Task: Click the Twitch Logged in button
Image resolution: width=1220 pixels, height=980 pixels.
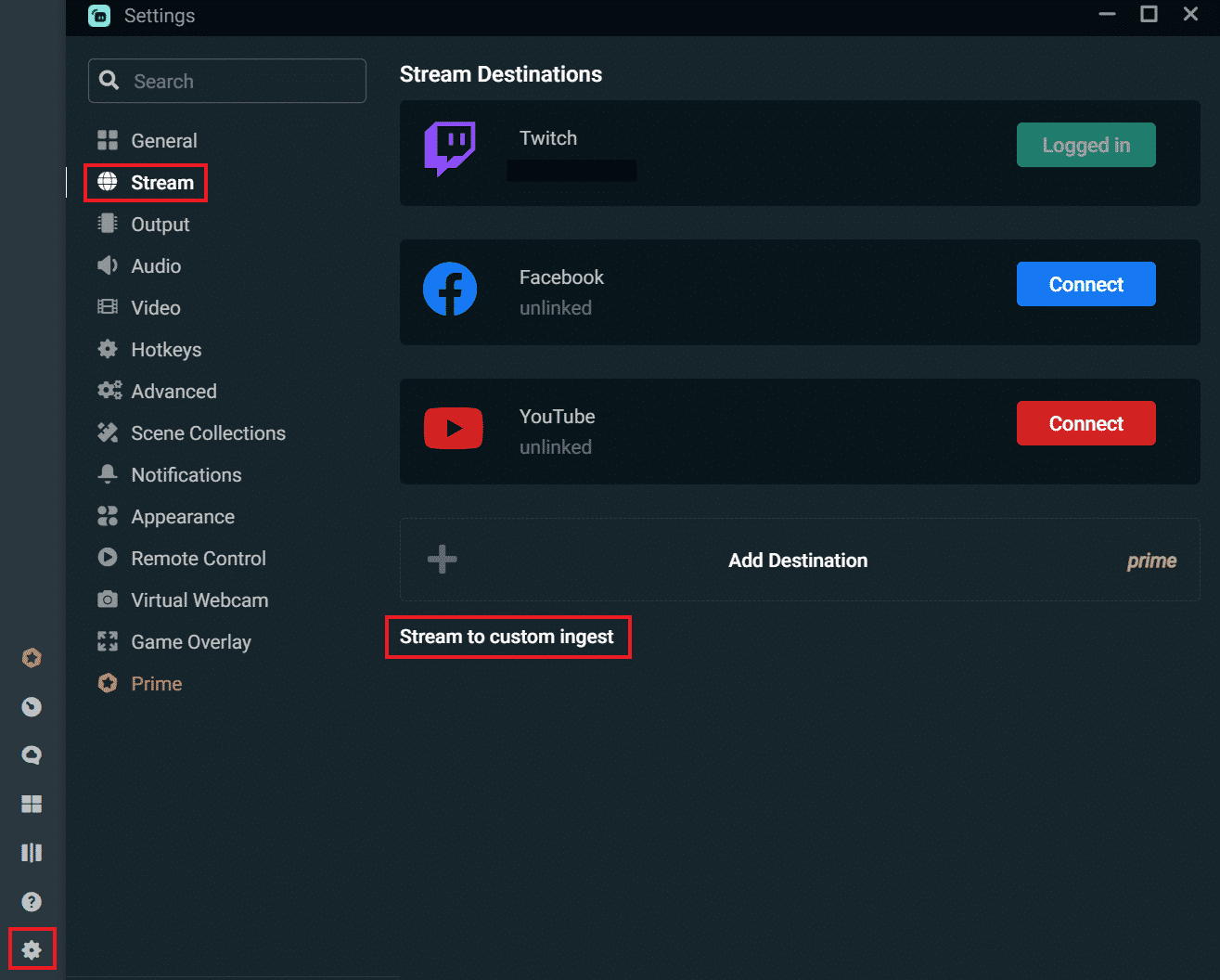Action: tap(1086, 145)
